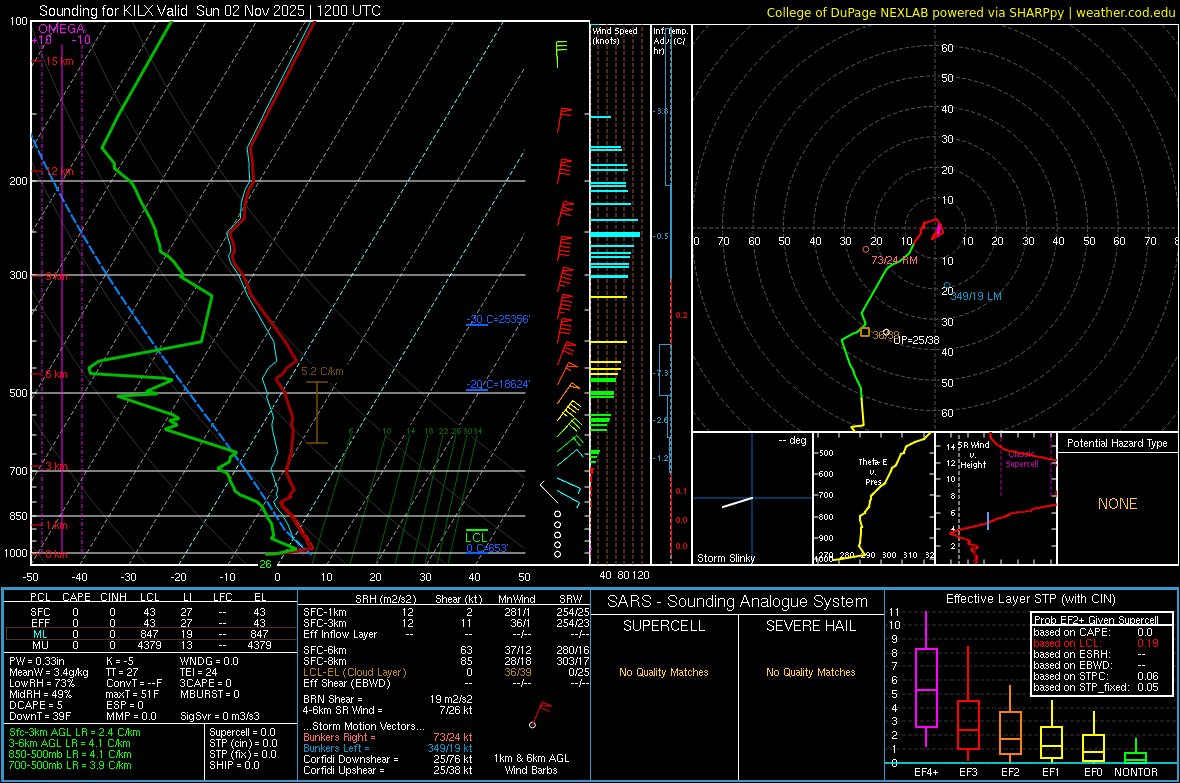Click the '-20 C=18624' level label
1180x783 pixels.
[497, 384]
